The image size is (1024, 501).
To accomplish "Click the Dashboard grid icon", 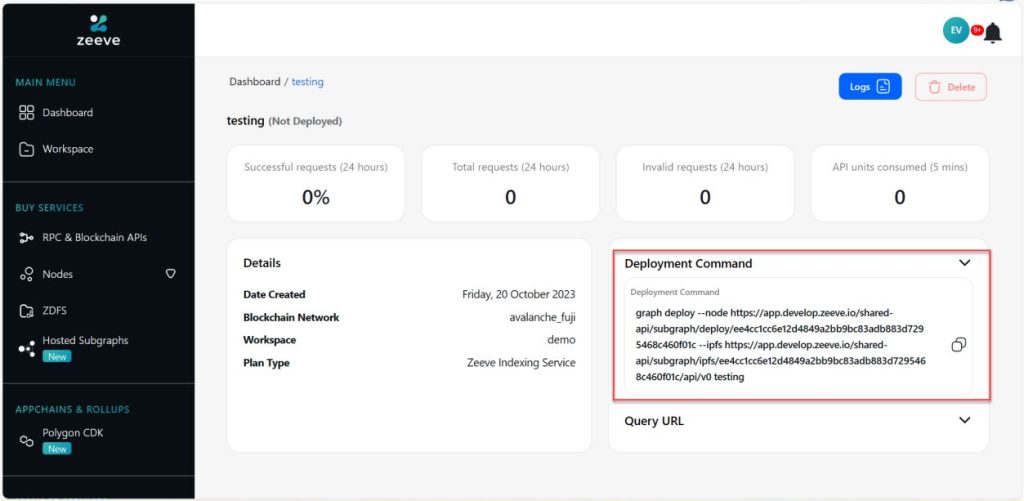I will tap(26, 112).
